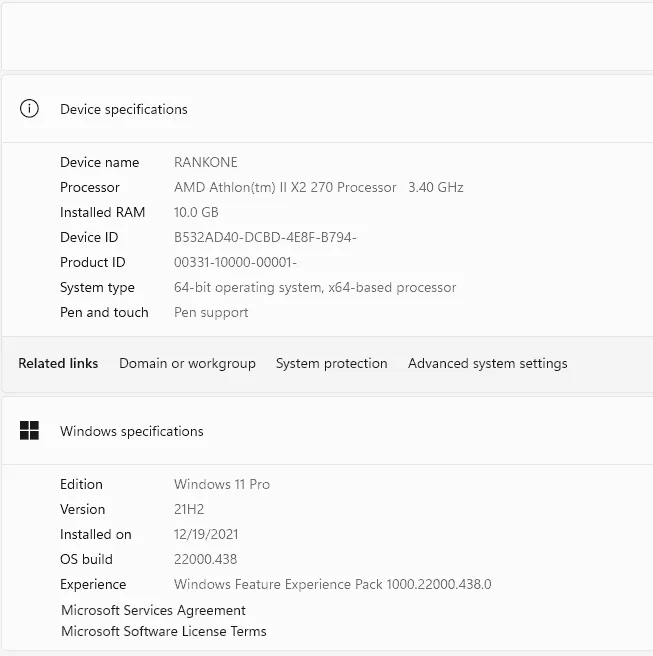This screenshot has width=653, height=656.
Task: Click the Processor label
Action: coord(90,187)
